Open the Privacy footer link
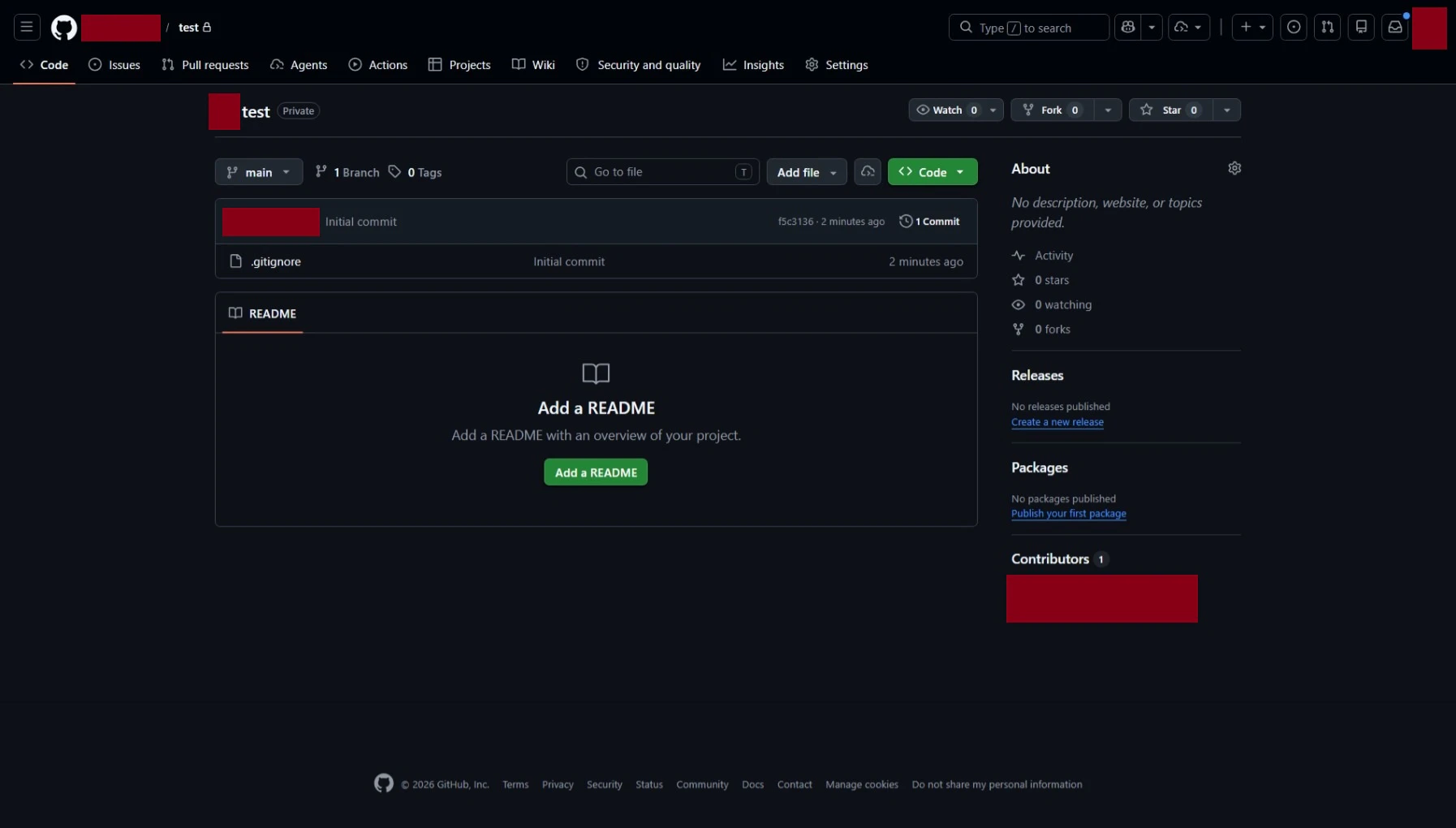This screenshot has height=828, width=1456. coord(558,785)
